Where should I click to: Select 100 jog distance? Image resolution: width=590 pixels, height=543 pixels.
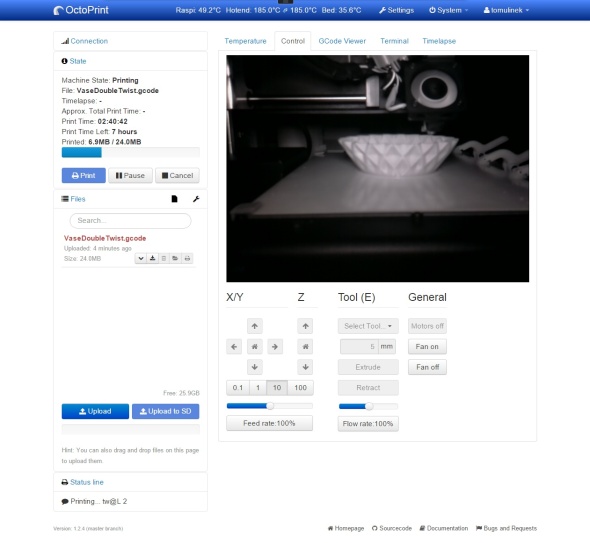(x=300, y=388)
